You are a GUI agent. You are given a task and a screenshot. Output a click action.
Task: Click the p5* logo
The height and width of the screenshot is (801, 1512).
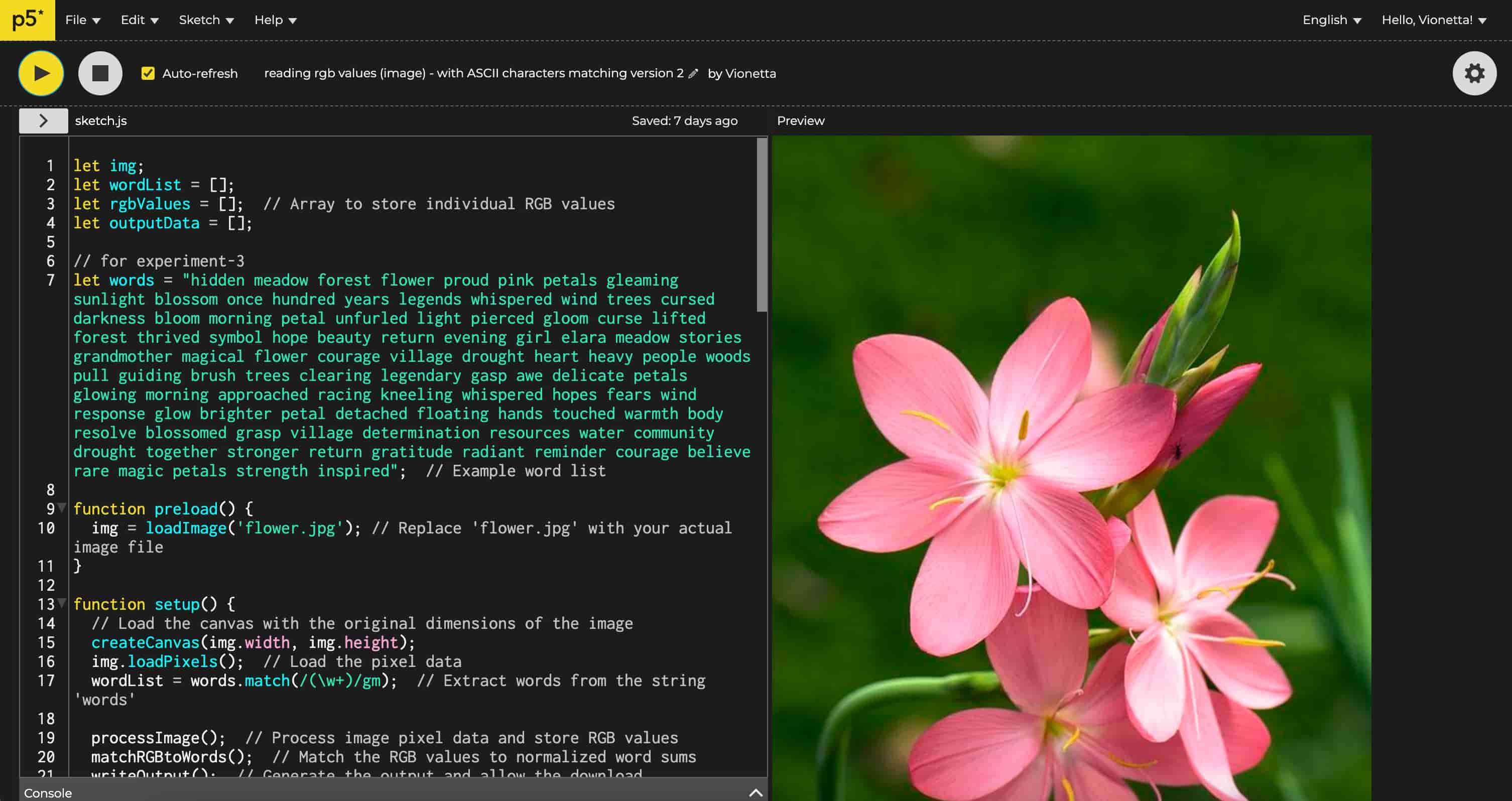[27, 20]
